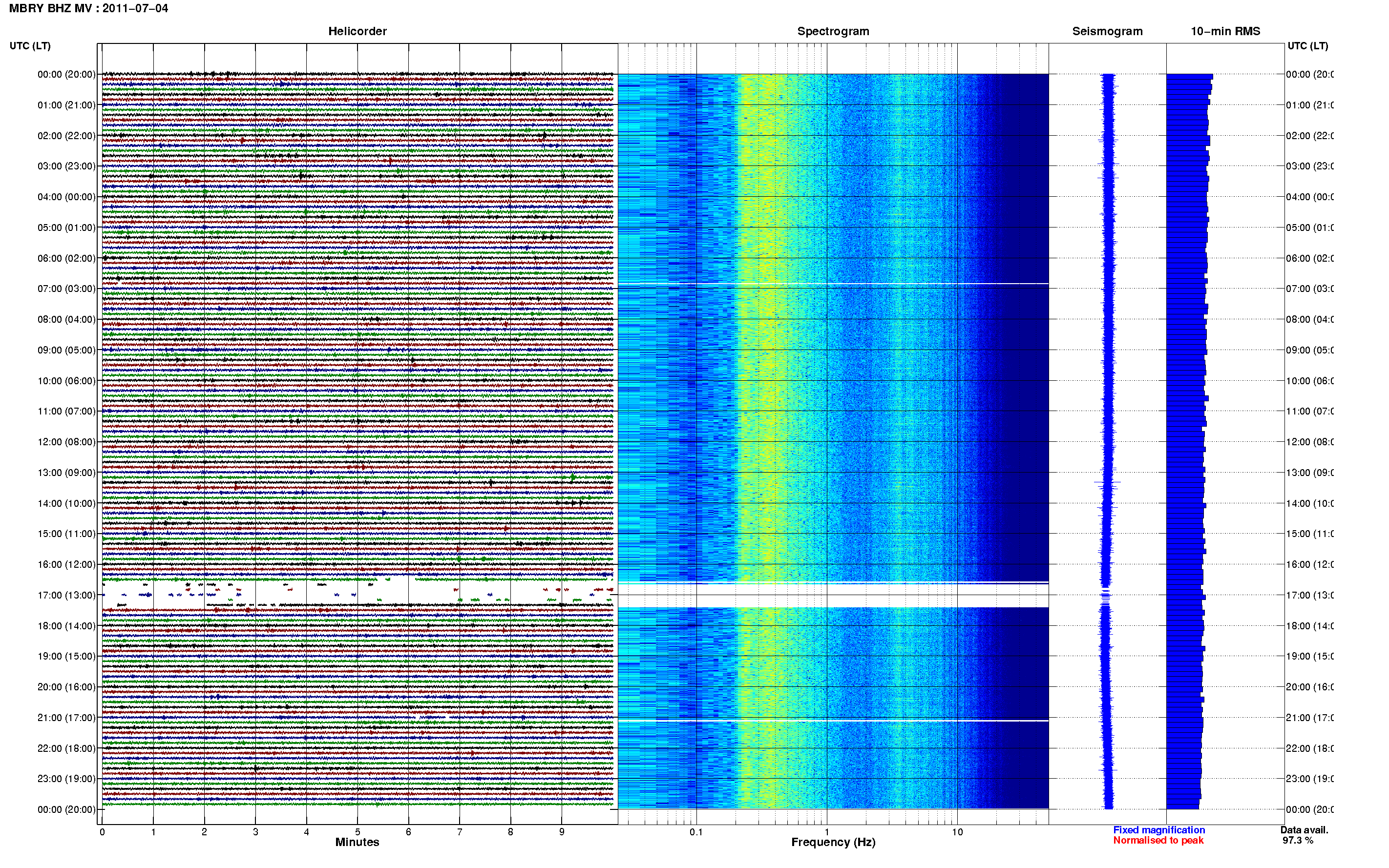This screenshot has width=1389, height=868.
Task: Click the blue 'Fixed magnification' legend text
Action: 1159,830
